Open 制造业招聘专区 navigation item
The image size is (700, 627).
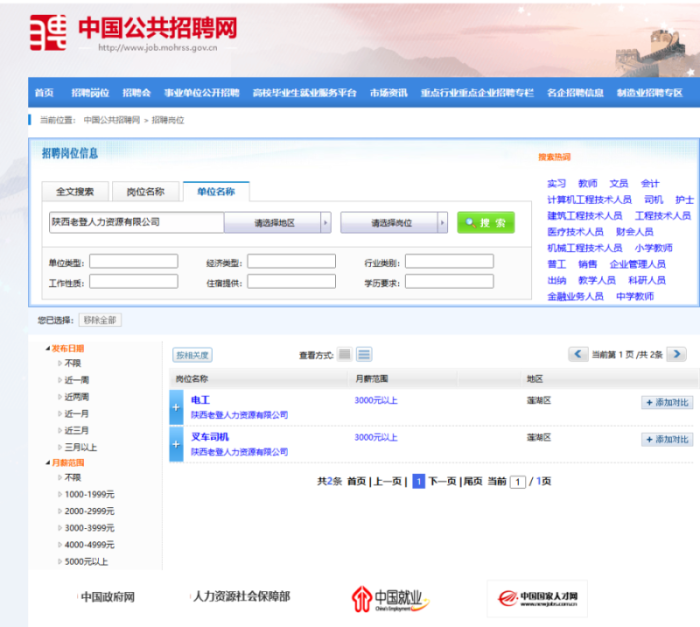point(650,93)
